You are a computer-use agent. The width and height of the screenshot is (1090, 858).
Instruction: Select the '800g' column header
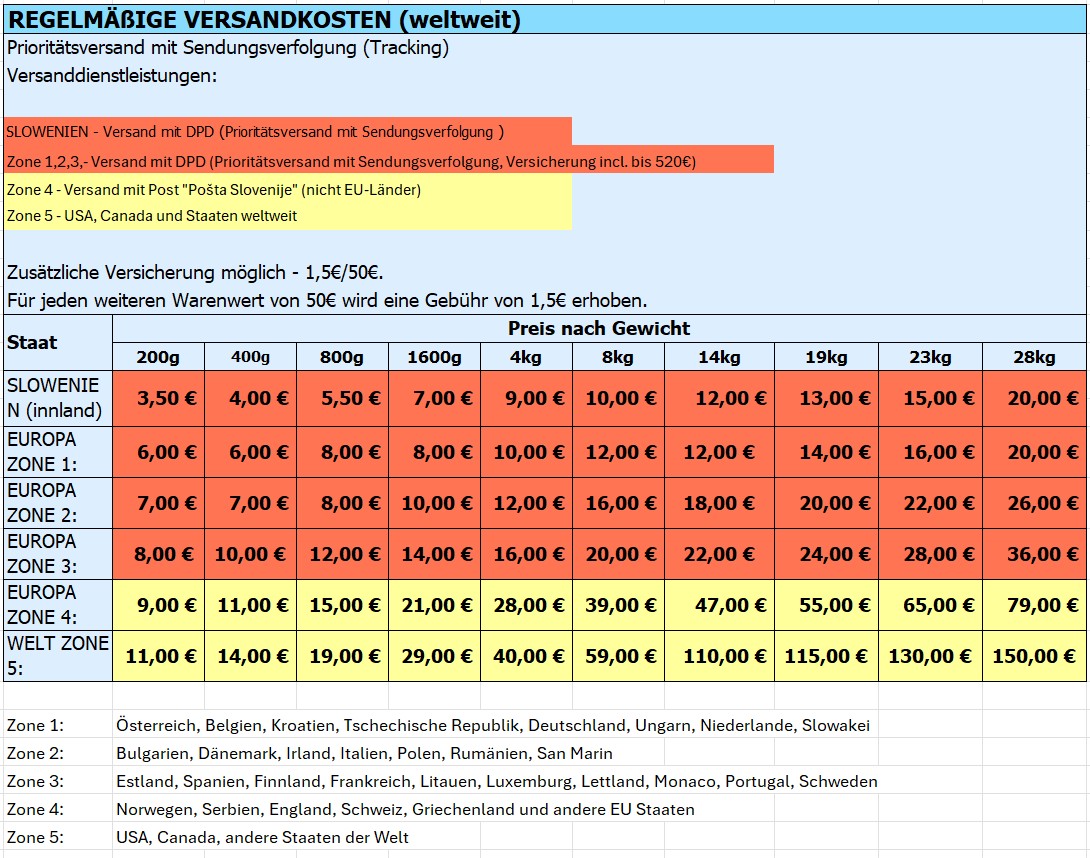coord(342,357)
